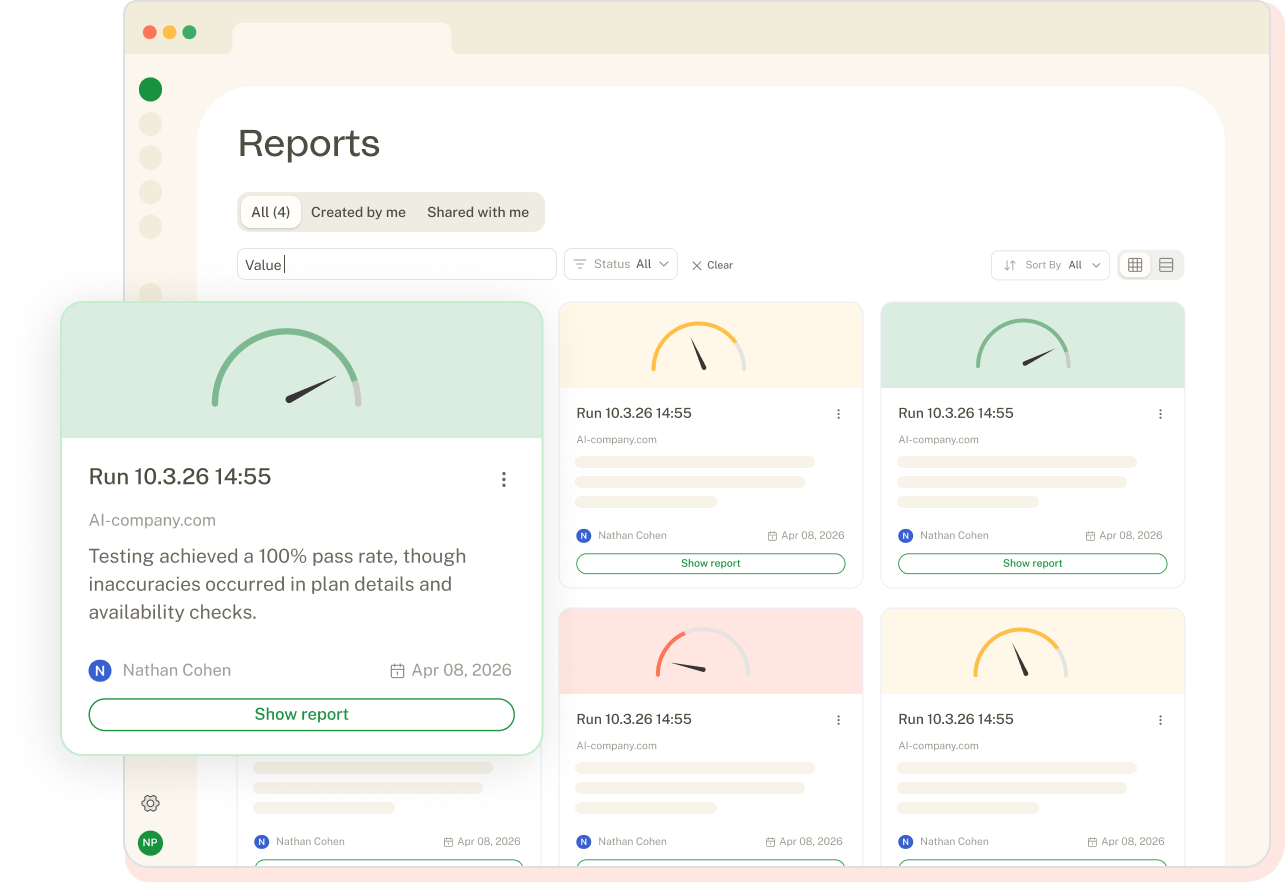
Task: Click the filter lines icon in the Status dropdown
Action: [580, 264]
